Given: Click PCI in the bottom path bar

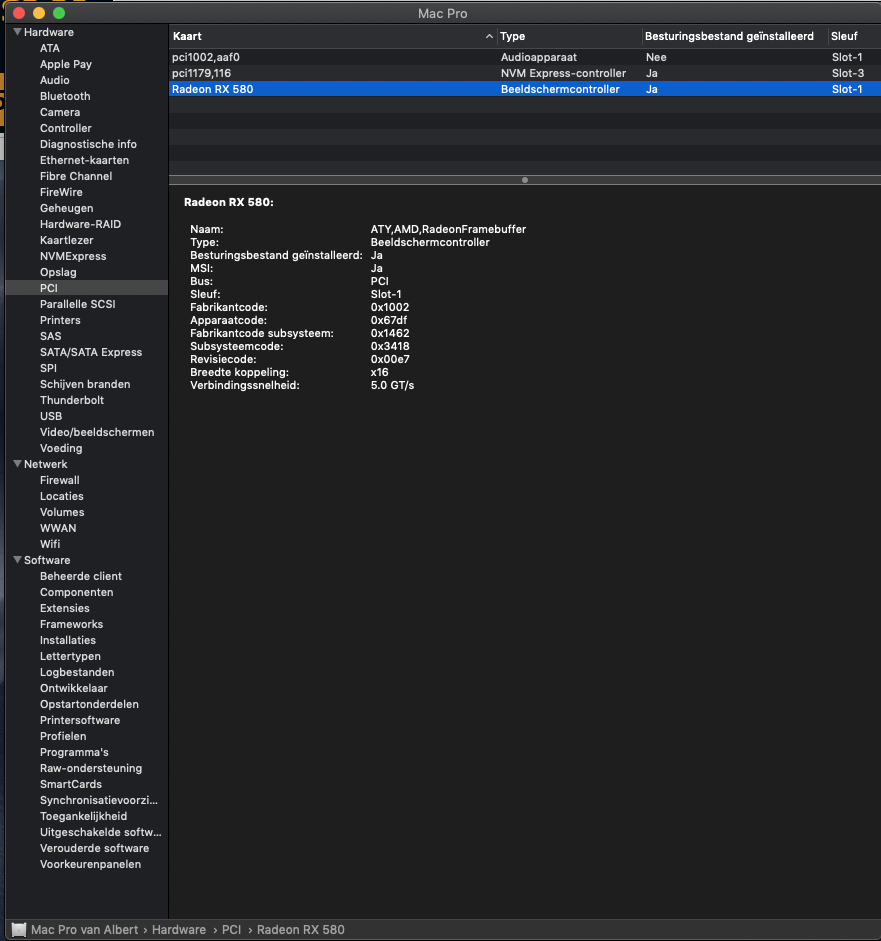Looking at the screenshot, I should click(x=232, y=930).
